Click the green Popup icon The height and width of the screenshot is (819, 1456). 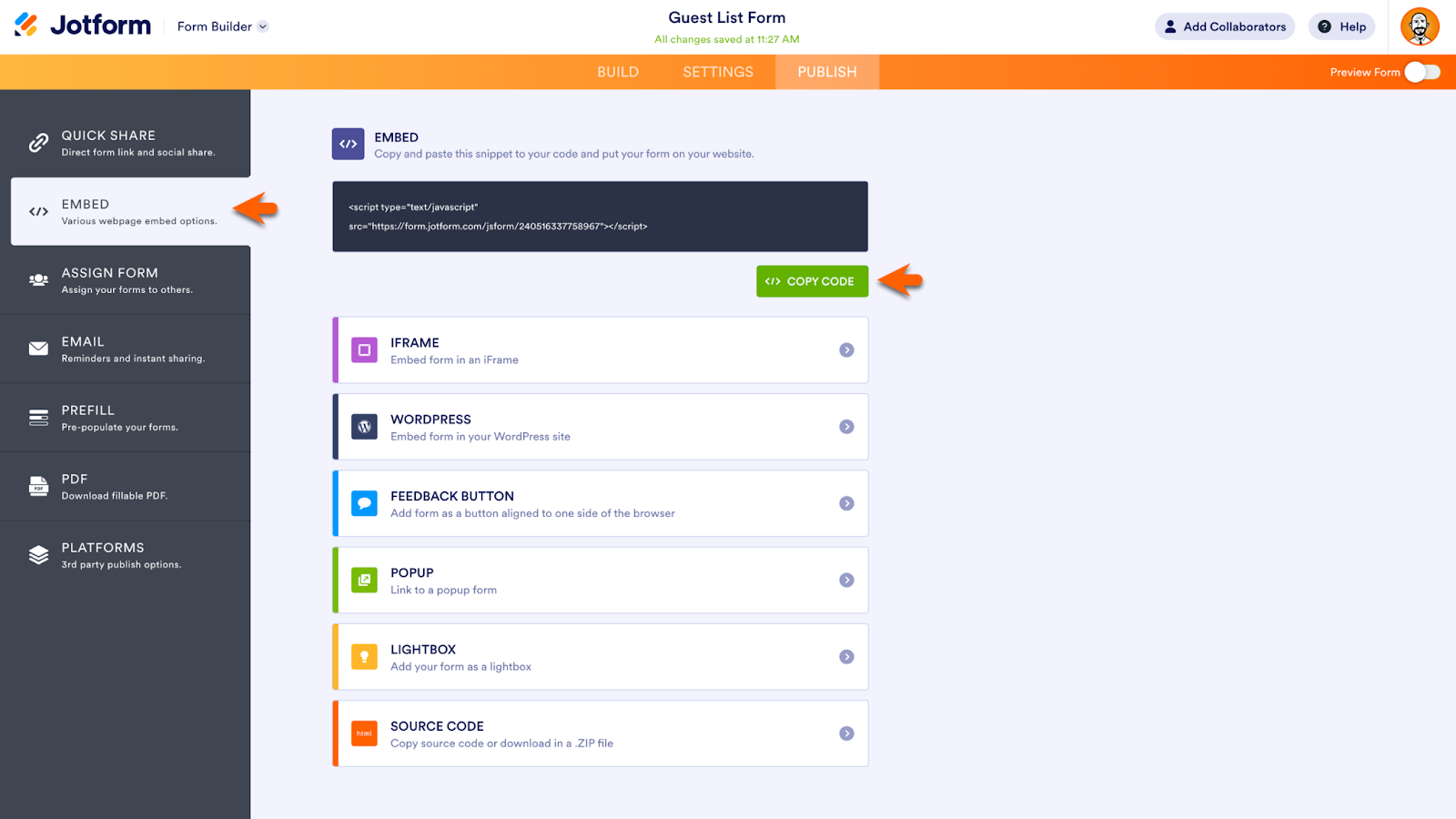point(364,580)
